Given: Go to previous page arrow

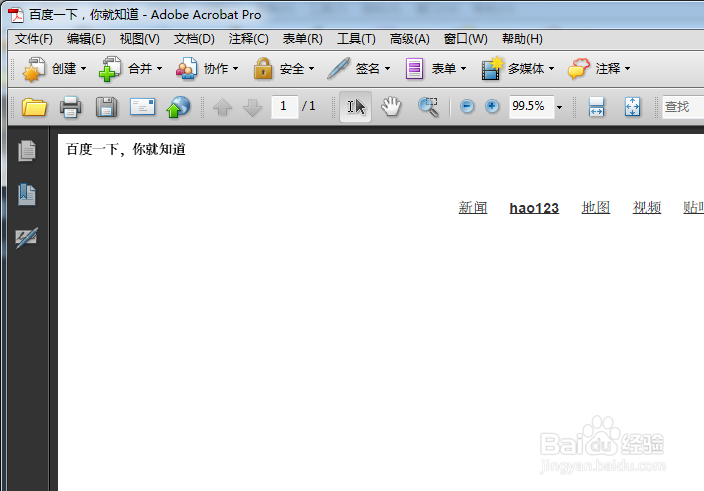Looking at the screenshot, I should pyautogui.click(x=222, y=107).
